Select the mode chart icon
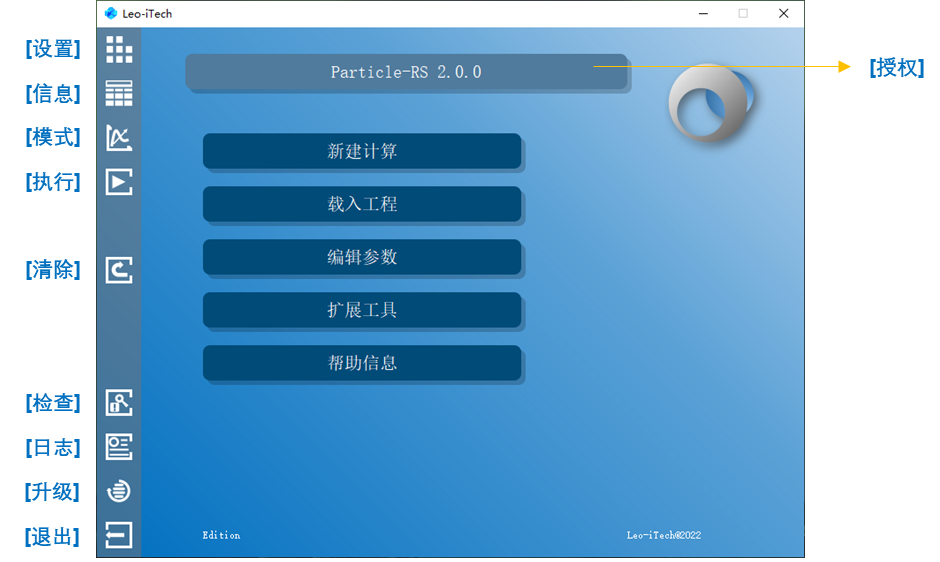Screen dimensions: 940x562 [x=119, y=138]
